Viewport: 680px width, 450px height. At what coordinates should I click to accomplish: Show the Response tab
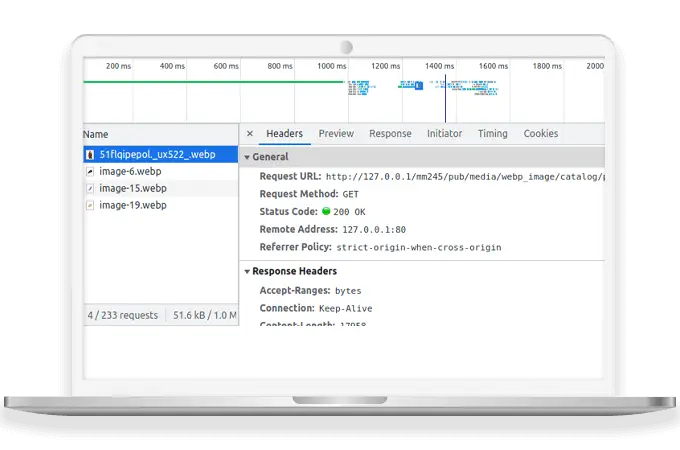pyautogui.click(x=390, y=134)
